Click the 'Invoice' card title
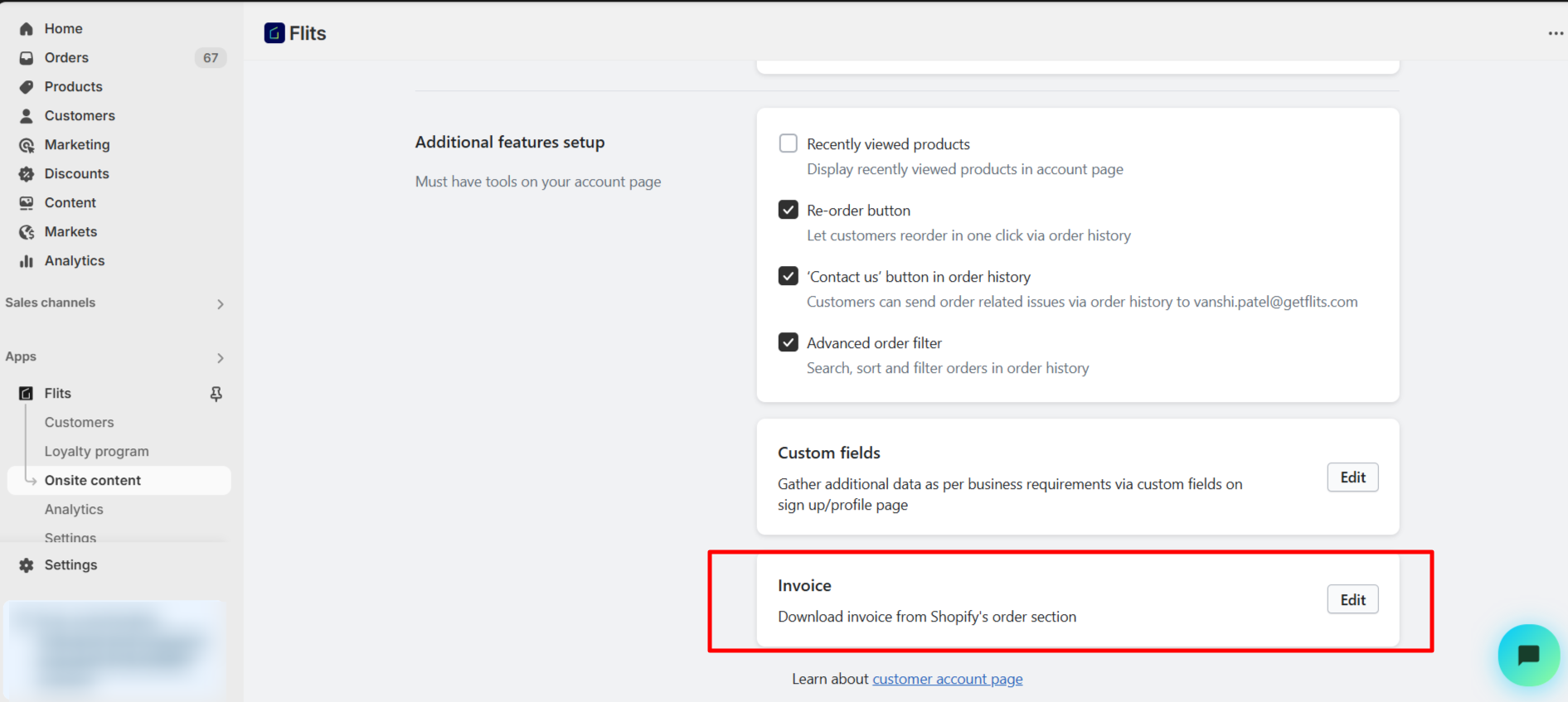 click(804, 586)
